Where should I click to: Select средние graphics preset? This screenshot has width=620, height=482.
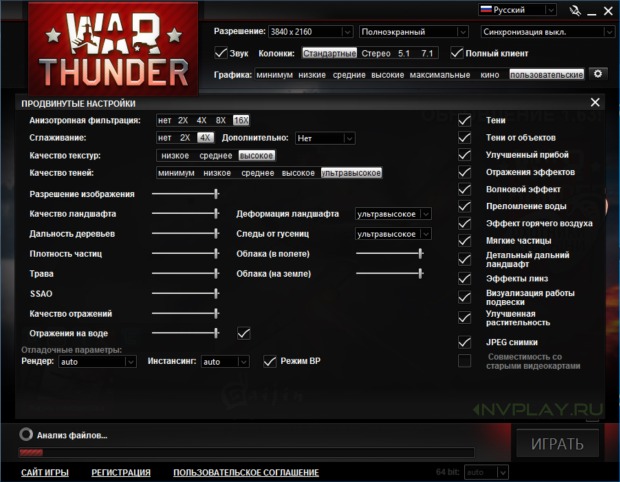[349, 75]
